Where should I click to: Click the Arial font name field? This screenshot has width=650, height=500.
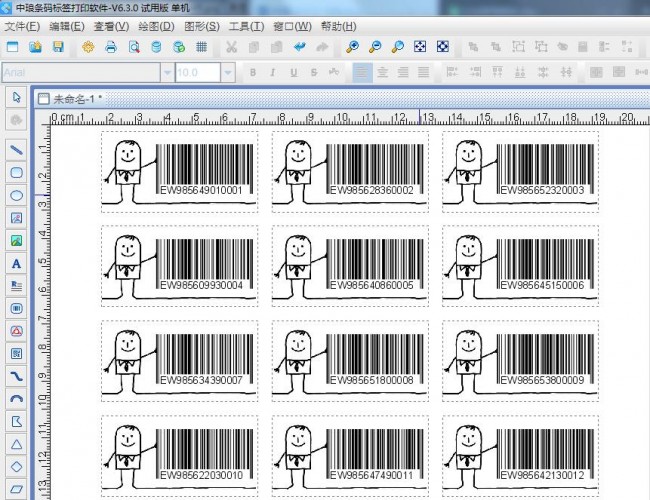coord(81,73)
